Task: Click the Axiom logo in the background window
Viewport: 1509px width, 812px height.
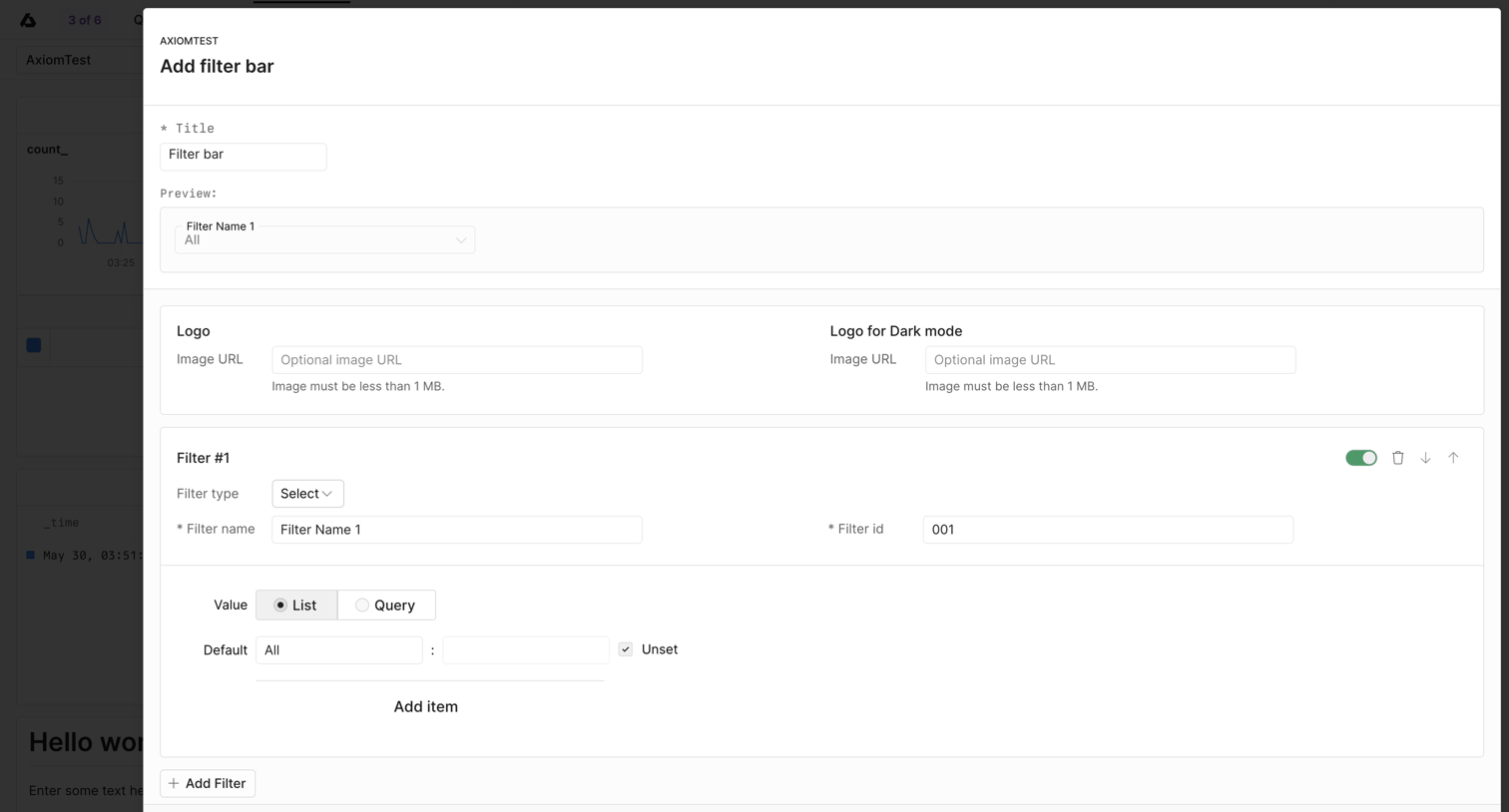Action: click(x=28, y=20)
